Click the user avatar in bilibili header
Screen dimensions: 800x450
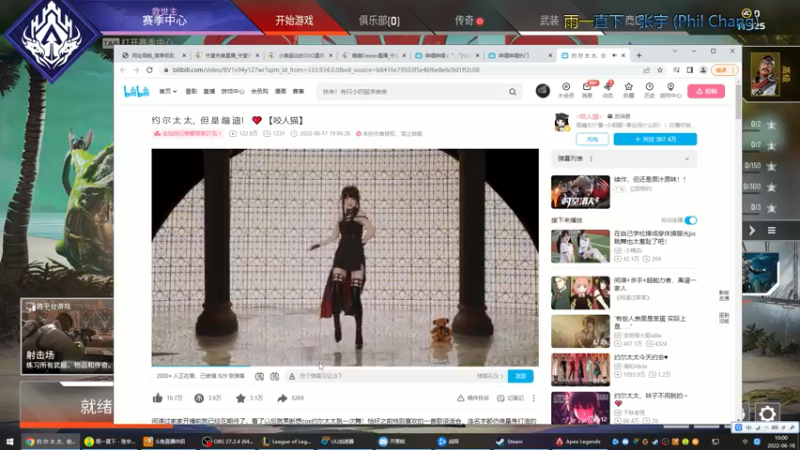click(x=542, y=91)
